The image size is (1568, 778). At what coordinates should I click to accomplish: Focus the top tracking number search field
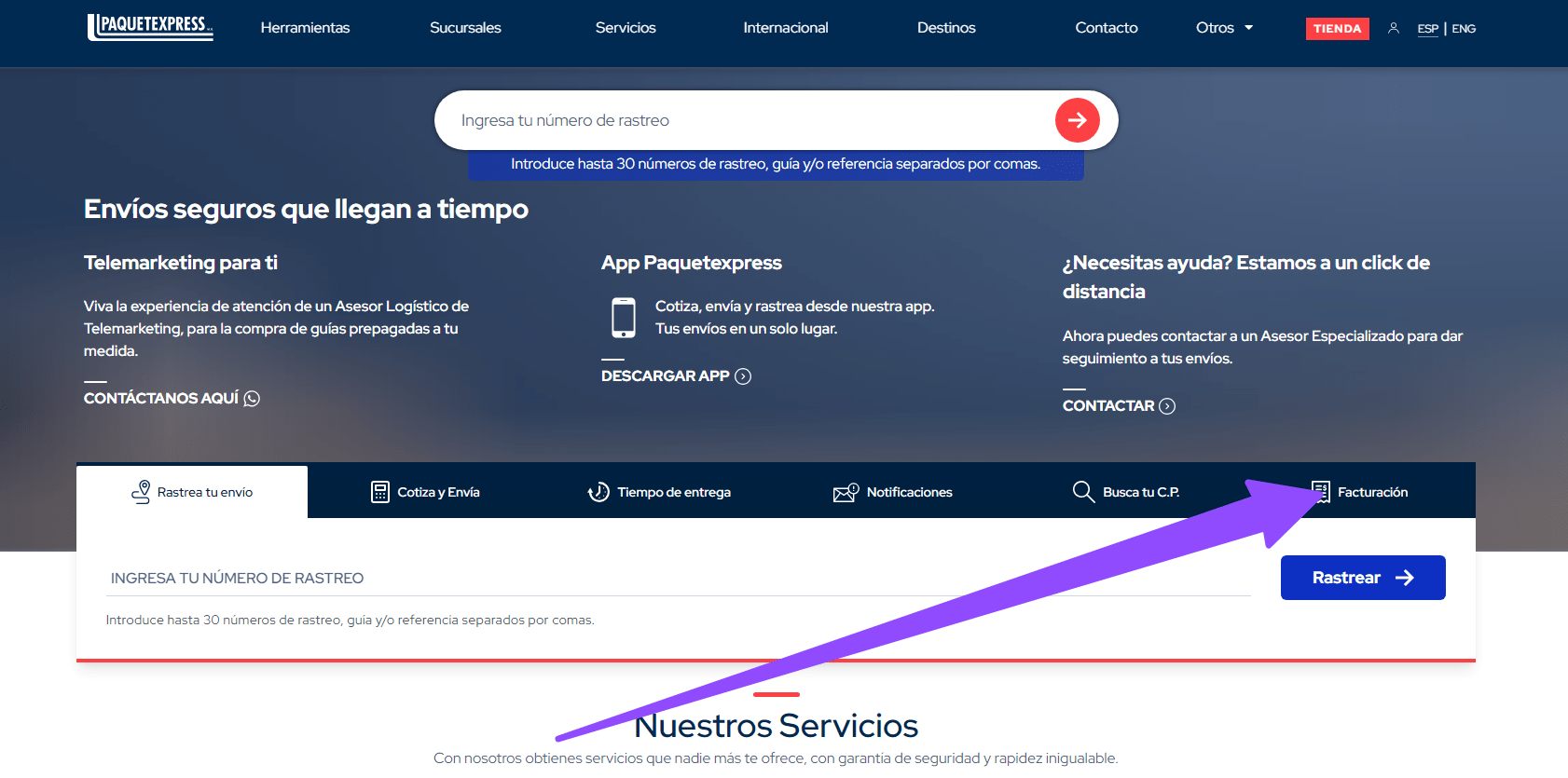click(x=746, y=120)
